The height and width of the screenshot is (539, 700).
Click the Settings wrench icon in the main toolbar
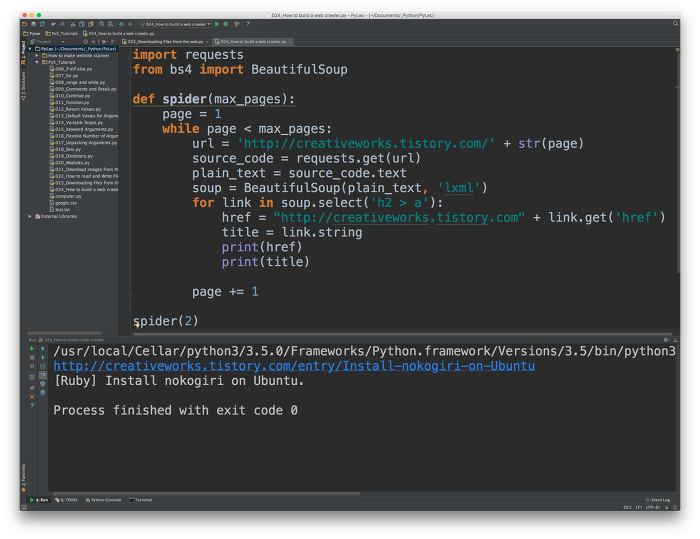pyautogui.click(x=237, y=24)
